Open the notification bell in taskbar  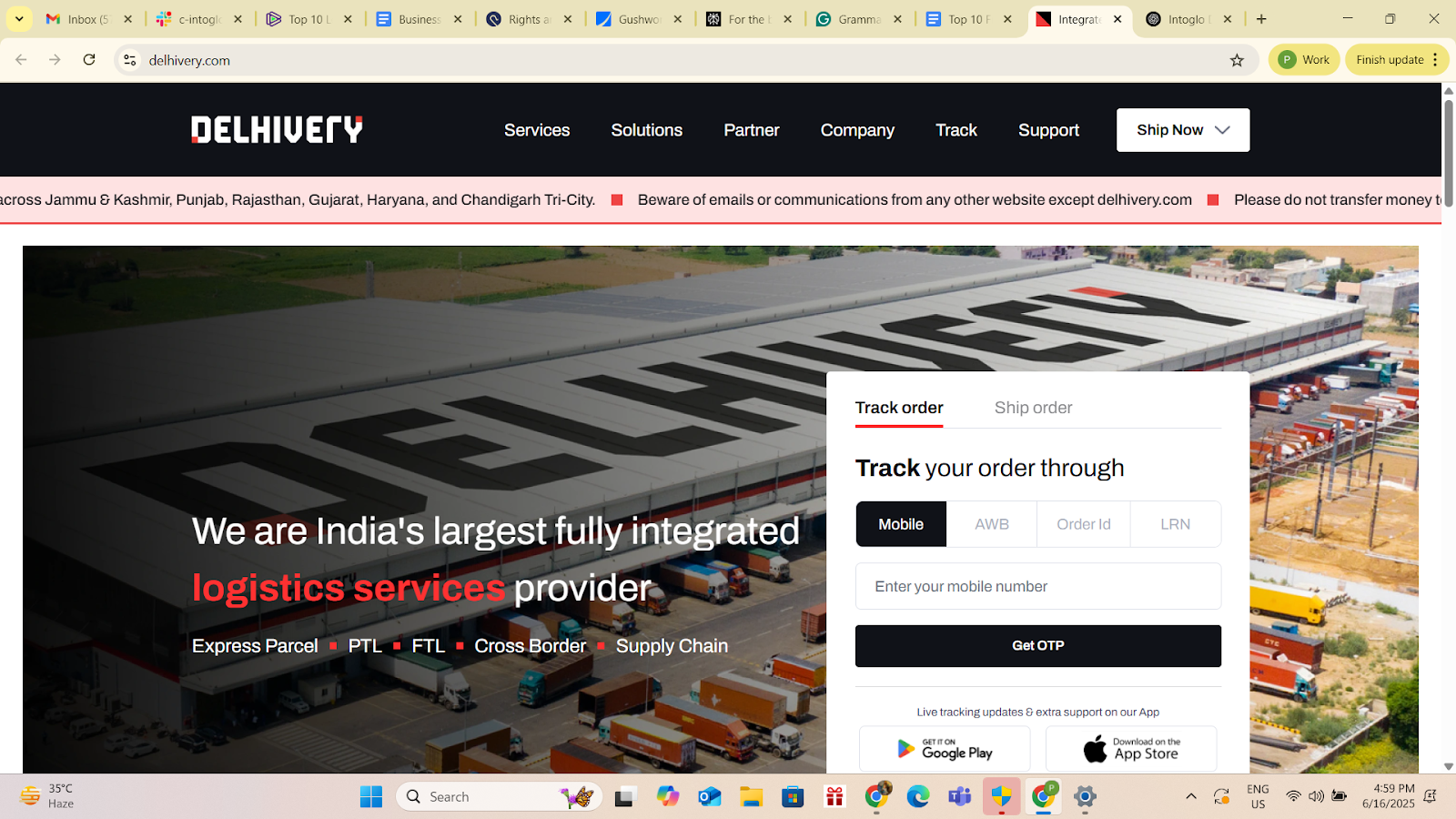[x=1431, y=797]
